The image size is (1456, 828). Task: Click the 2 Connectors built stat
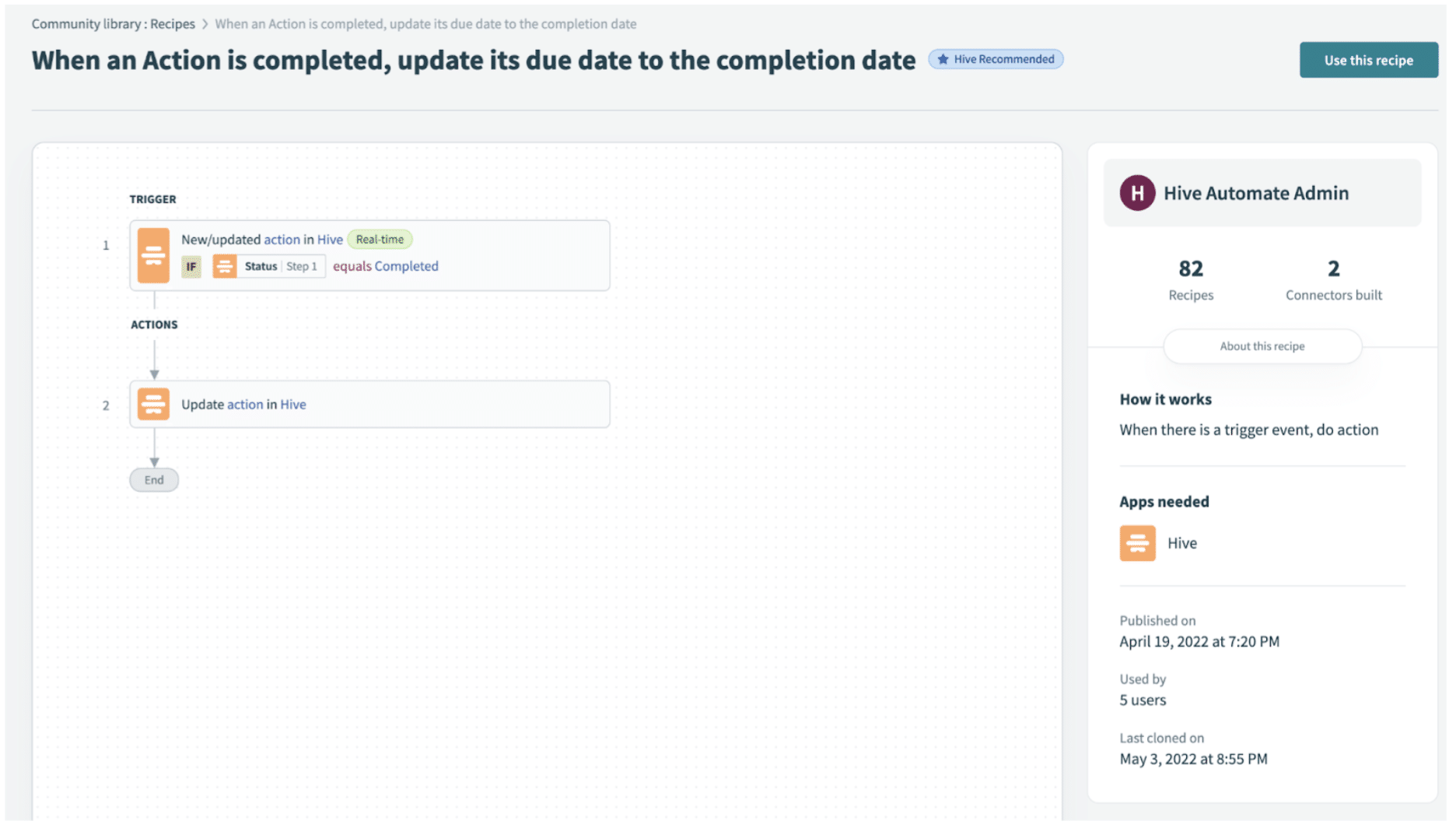(1332, 279)
